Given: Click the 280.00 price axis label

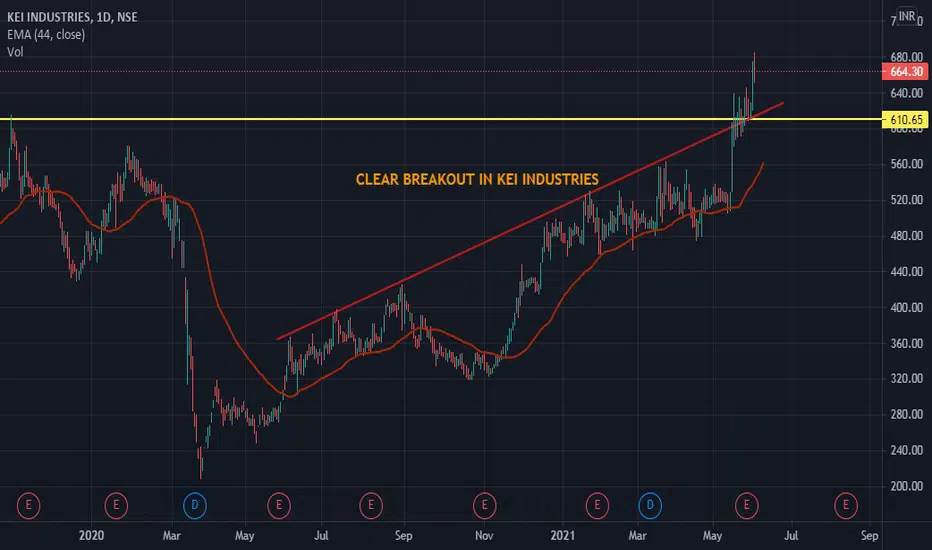Looking at the screenshot, I should click(x=906, y=414).
